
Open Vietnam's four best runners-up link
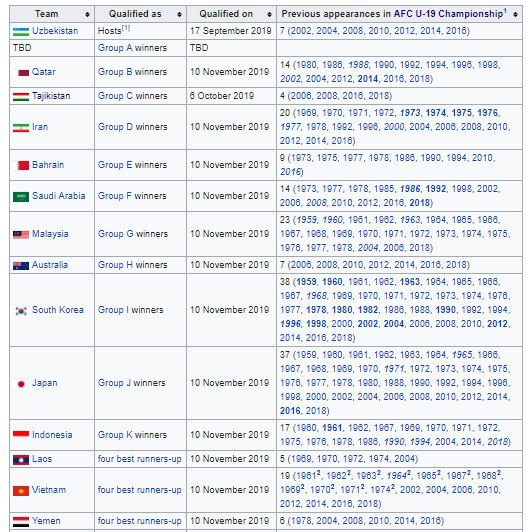point(139,490)
